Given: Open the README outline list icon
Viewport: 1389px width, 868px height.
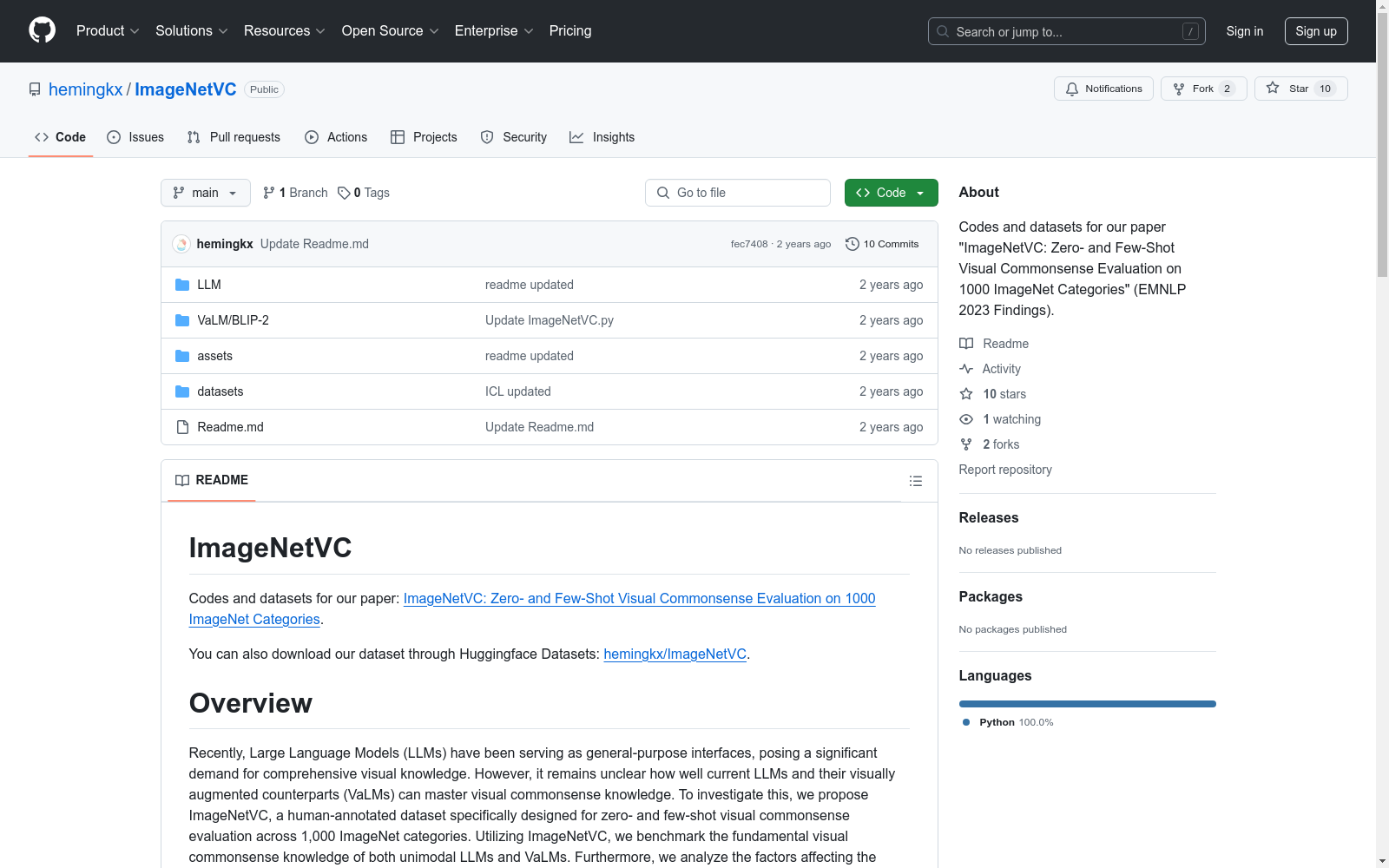Looking at the screenshot, I should (916, 481).
